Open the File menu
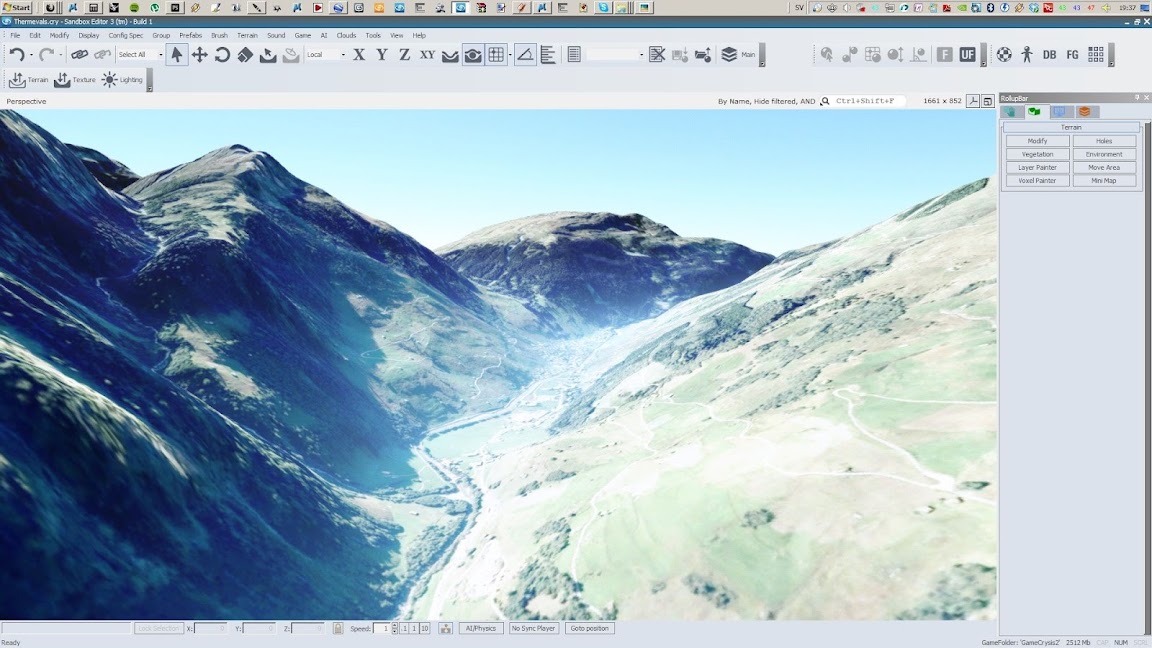Screen dimensions: 1152x648 point(15,35)
